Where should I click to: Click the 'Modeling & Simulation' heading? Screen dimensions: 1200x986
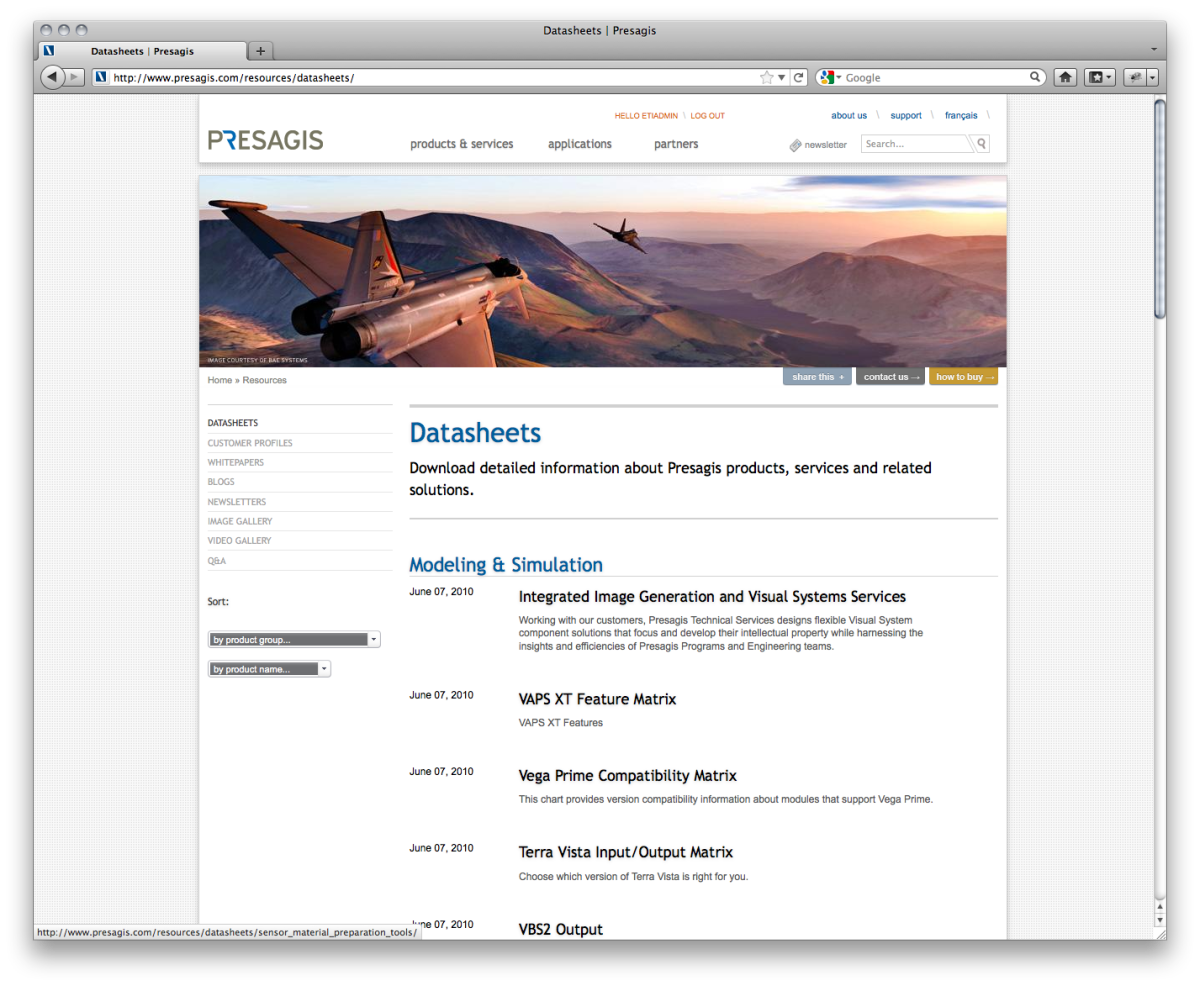point(506,565)
